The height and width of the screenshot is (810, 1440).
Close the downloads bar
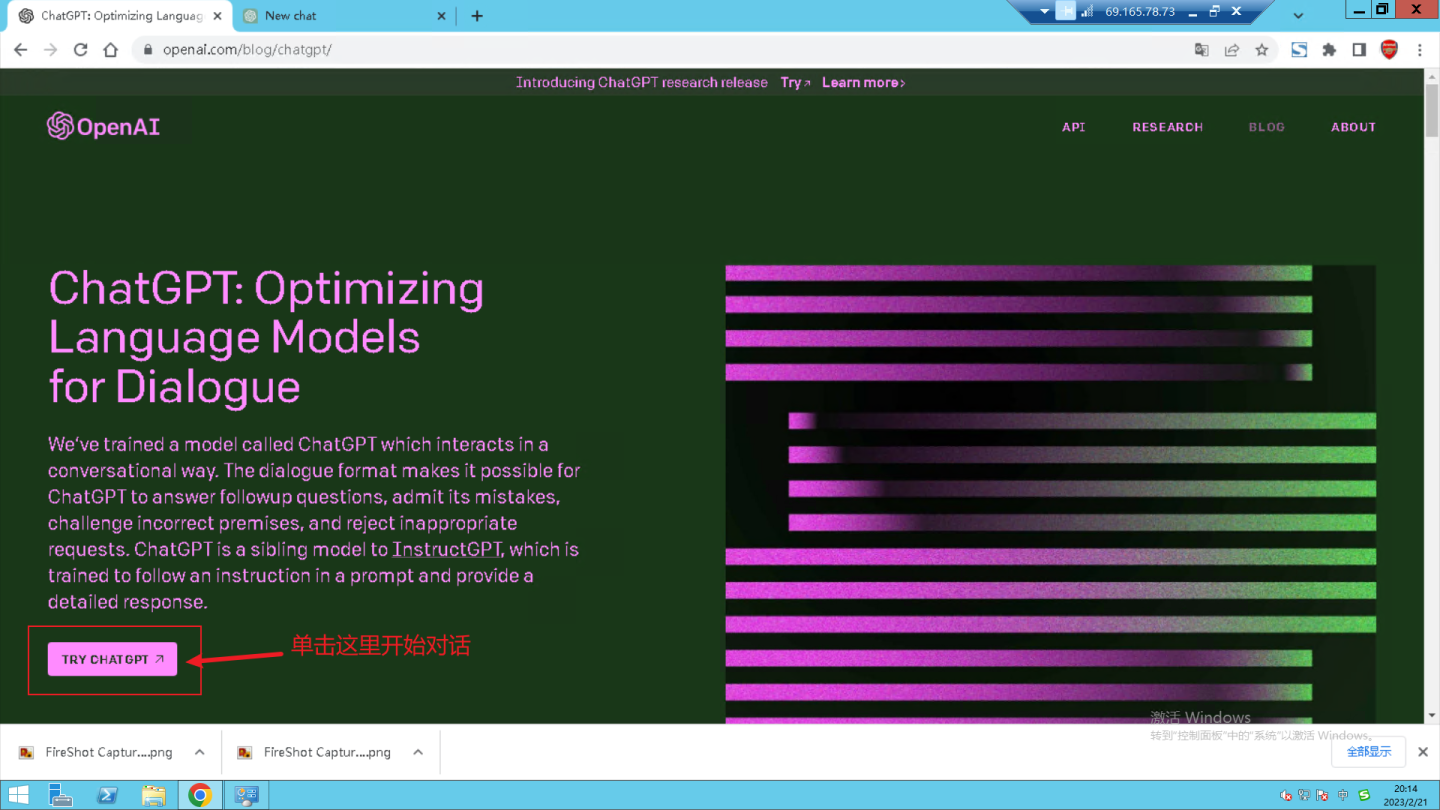(1422, 752)
